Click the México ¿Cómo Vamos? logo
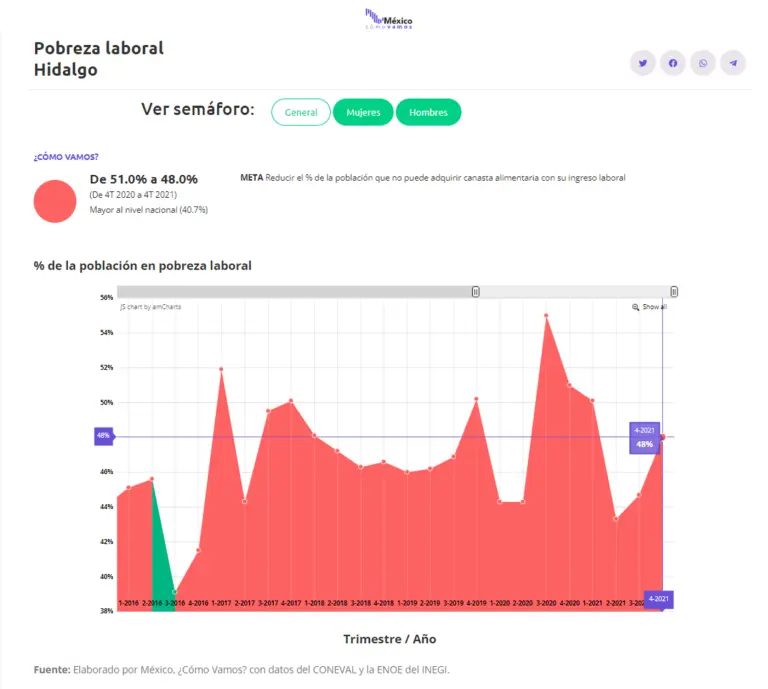This screenshot has height=689, width=768. [389, 19]
